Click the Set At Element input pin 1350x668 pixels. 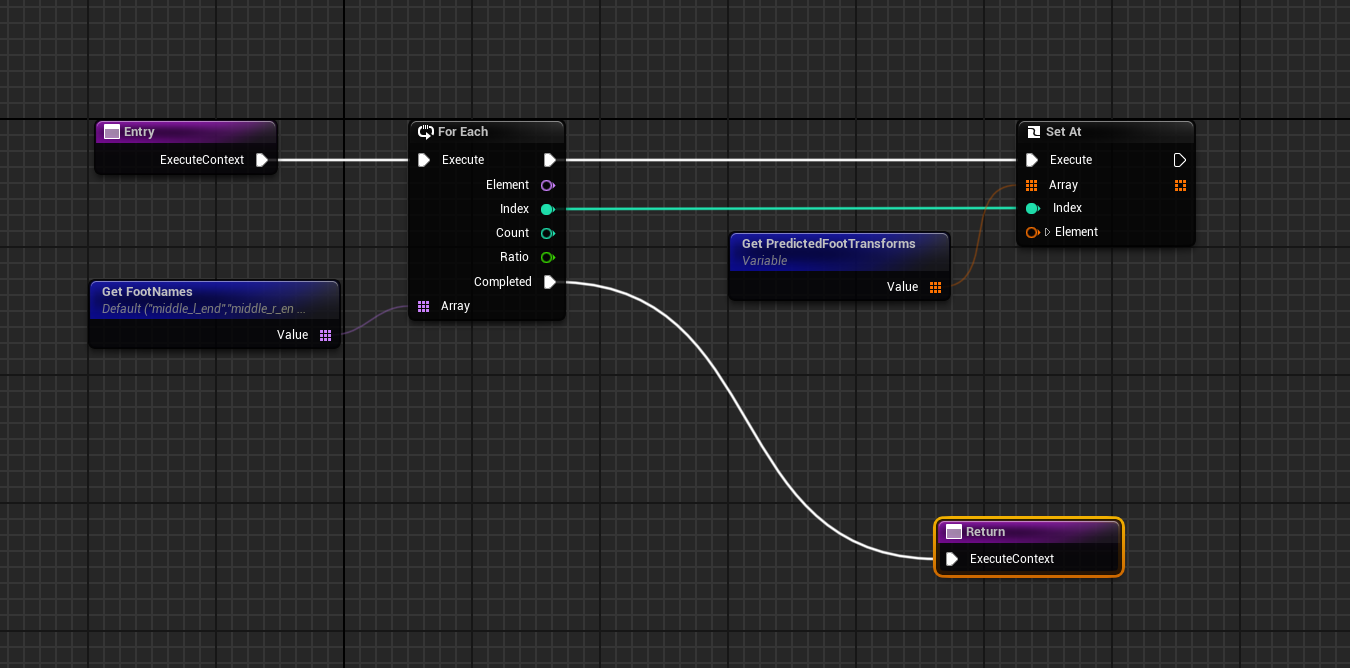click(x=1033, y=232)
